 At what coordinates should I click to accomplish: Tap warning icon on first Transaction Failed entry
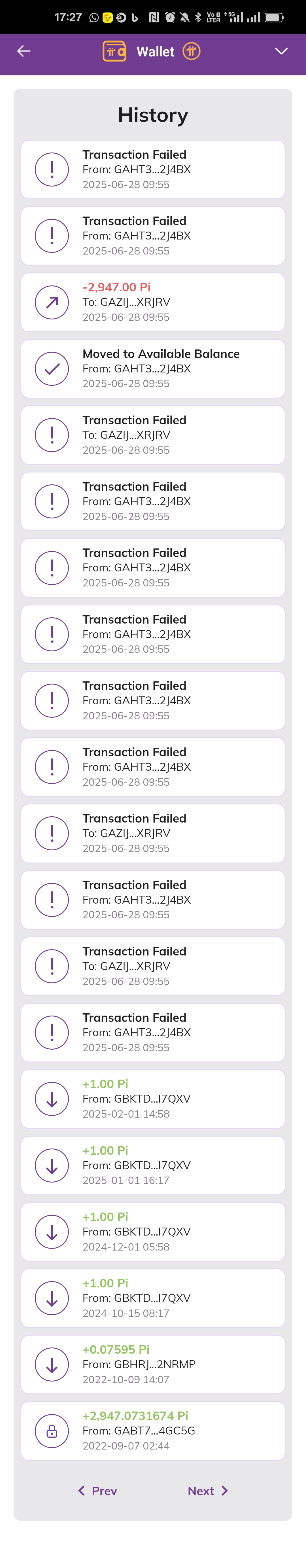(52, 169)
